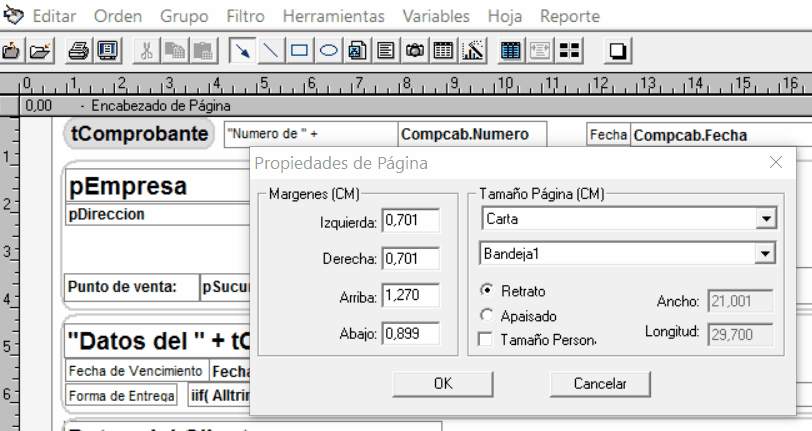
Task: Select the arrow pointer tool
Action: (x=242, y=51)
